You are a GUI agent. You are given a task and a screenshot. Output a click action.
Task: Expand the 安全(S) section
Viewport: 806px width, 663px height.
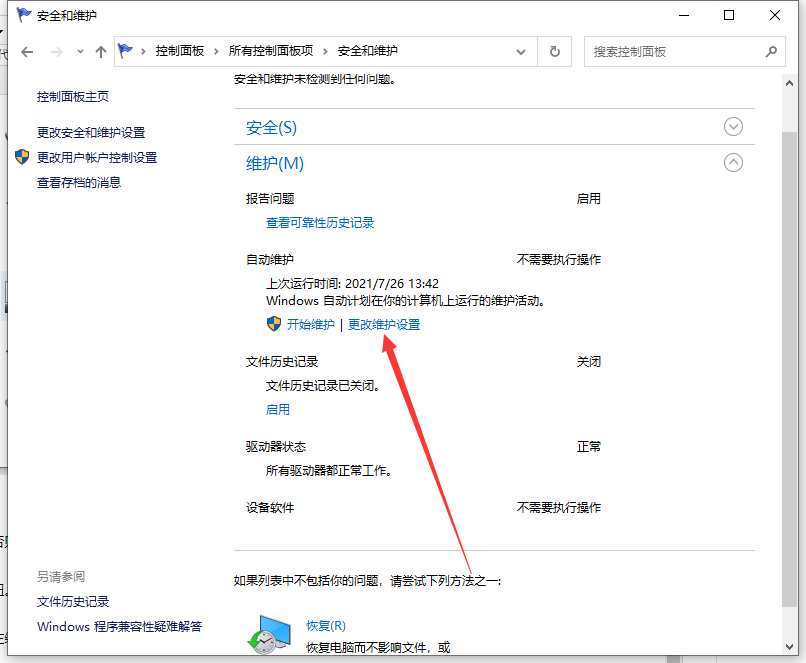click(x=733, y=126)
